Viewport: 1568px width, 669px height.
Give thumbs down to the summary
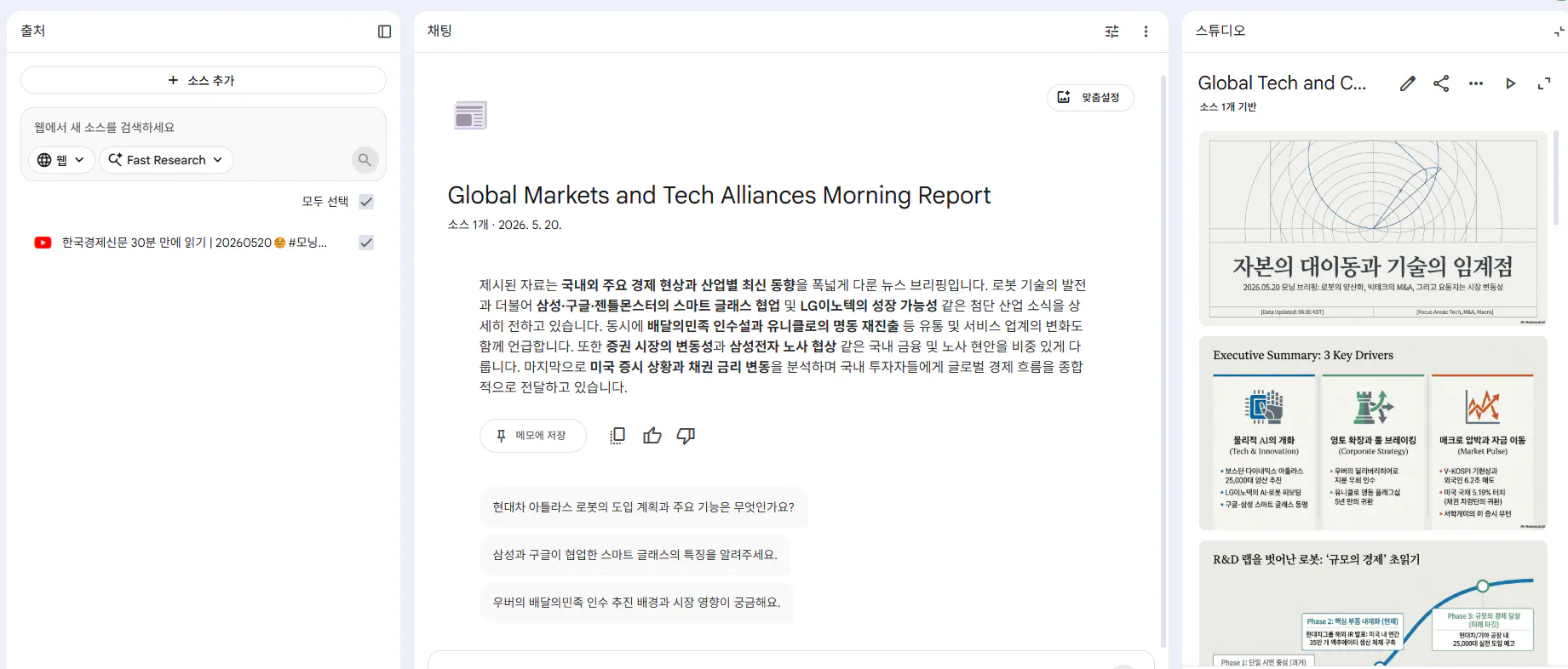click(x=686, y=436)
